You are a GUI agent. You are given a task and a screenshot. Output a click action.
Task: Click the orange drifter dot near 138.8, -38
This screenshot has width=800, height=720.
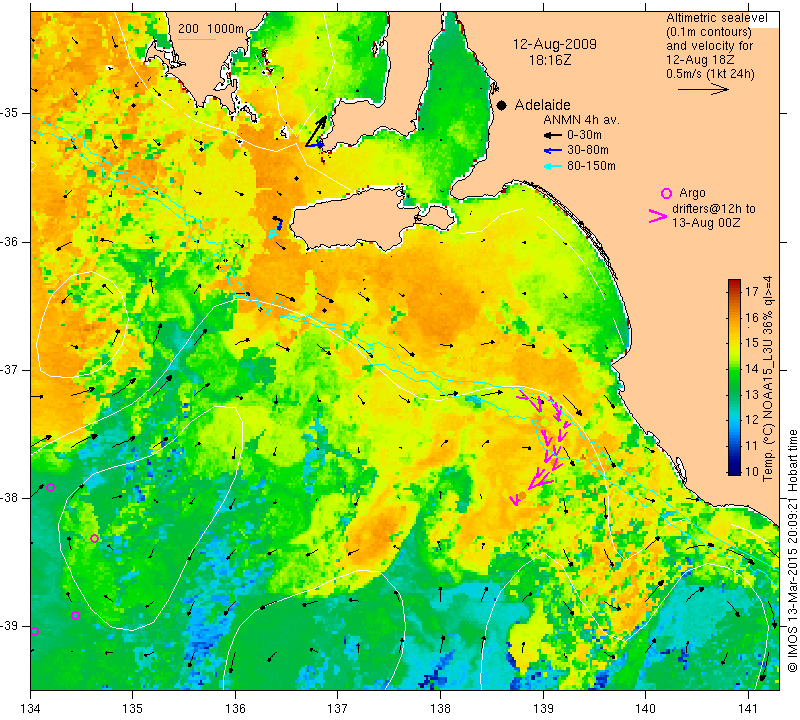[x=522, y=495]
